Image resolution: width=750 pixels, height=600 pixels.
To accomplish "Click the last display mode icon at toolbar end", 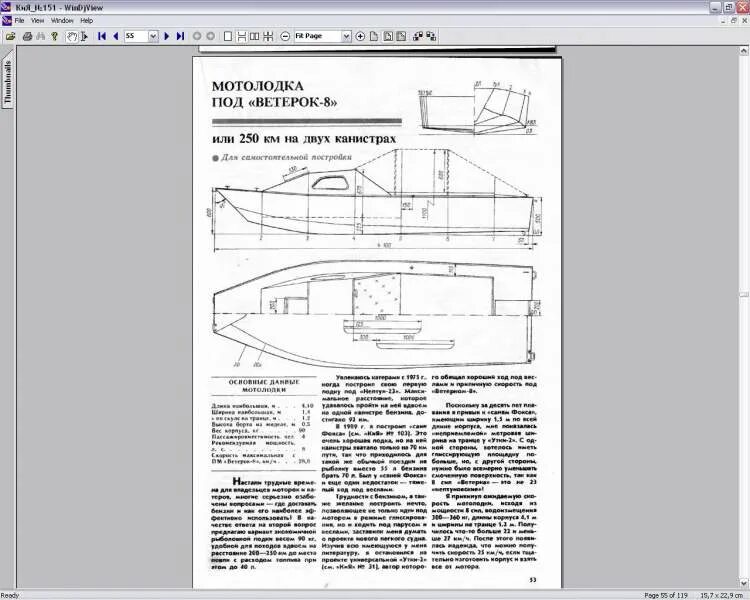I will tap(431, 36).
